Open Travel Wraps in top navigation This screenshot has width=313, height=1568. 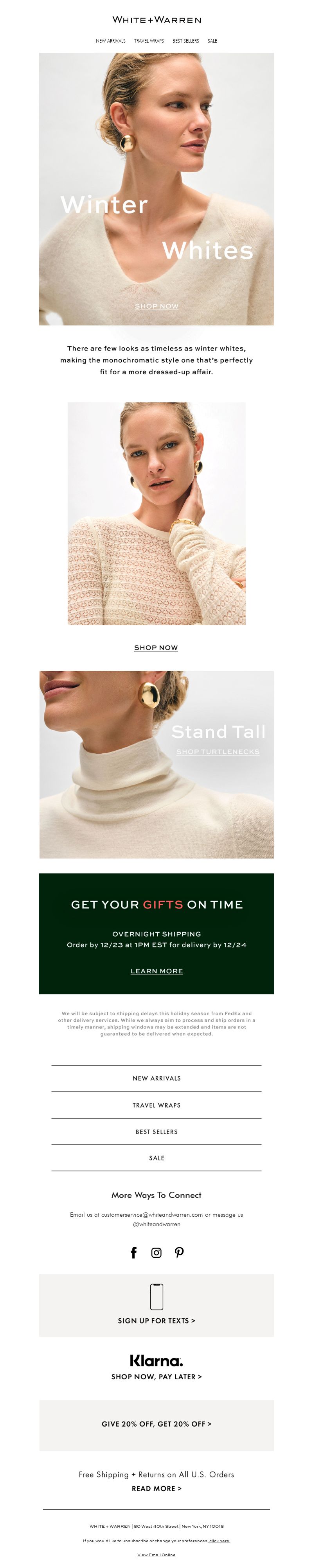pos(149,41)
